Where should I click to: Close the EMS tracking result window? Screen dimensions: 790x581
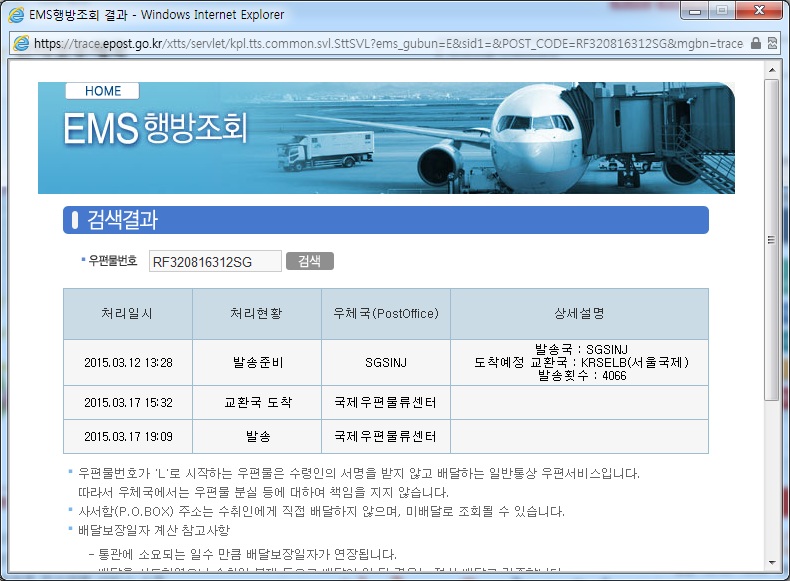pos(759,11)
